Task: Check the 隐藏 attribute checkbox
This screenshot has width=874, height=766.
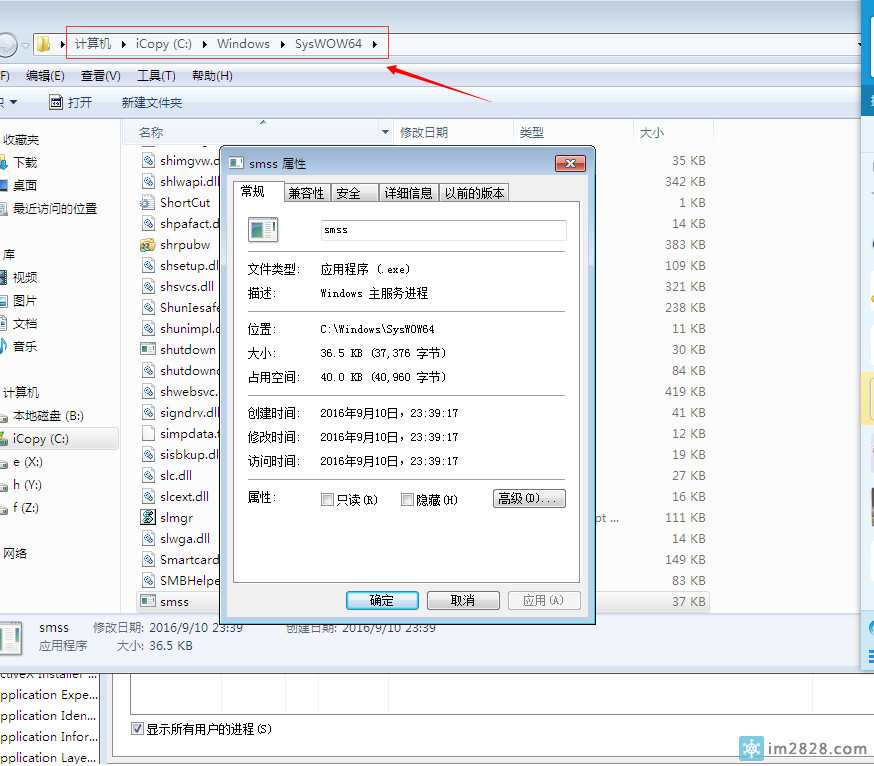Action: (407, 500)
